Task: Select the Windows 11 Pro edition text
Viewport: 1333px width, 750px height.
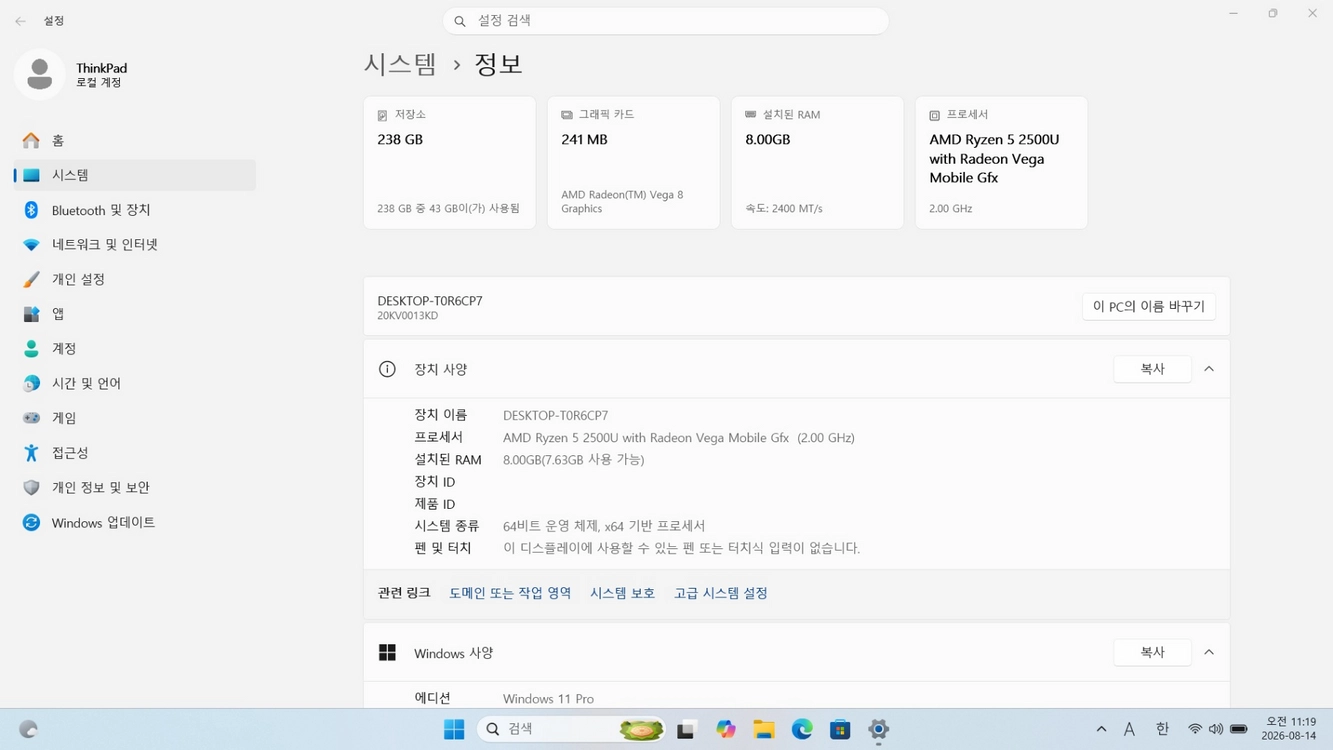Action: coord(548,699)
